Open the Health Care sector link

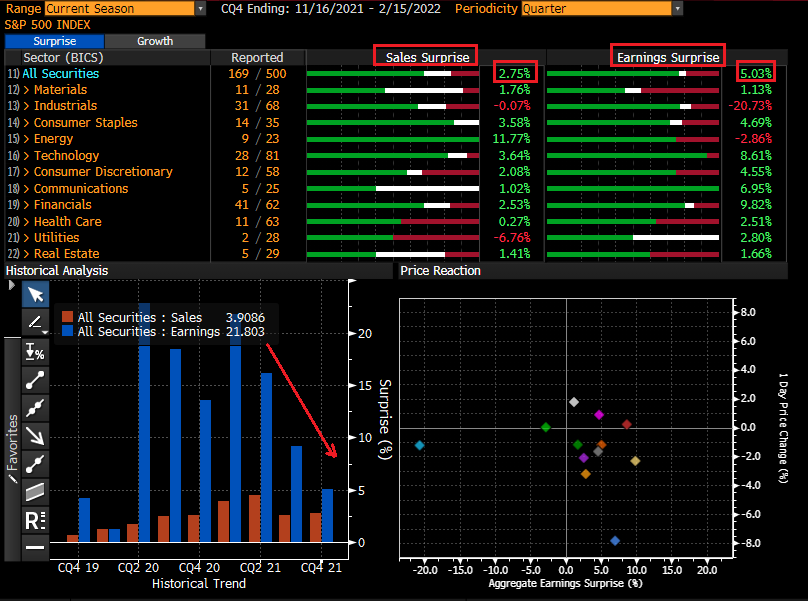[x=68, y=222]
